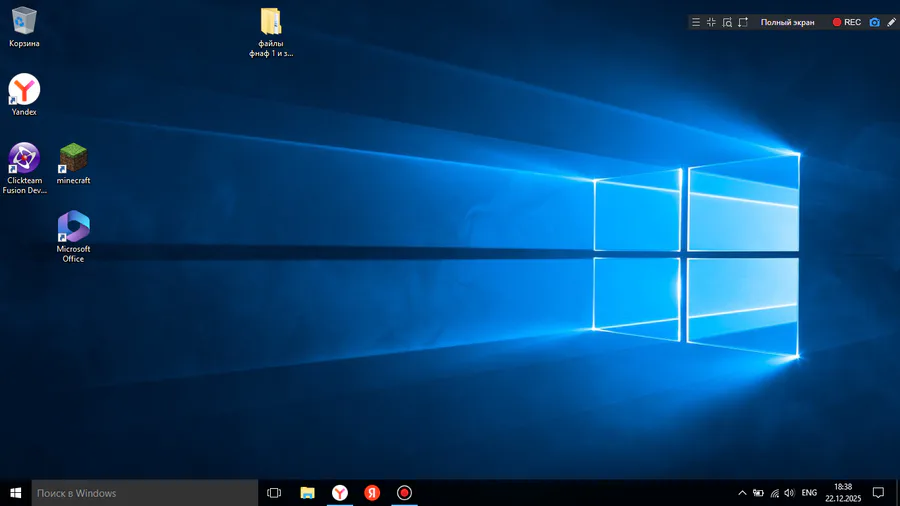Take a screenshot with the camera icon
This screenshot has height=506, width=900.
(x=874, y=22)
